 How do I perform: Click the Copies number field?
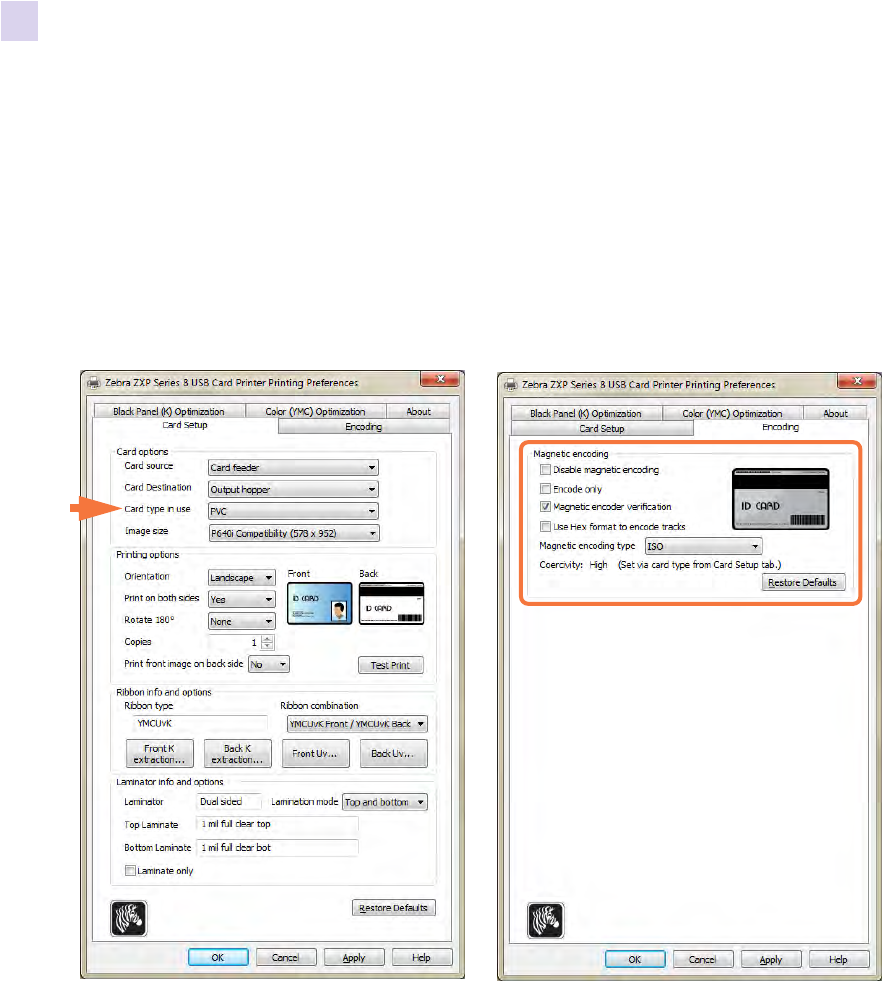click(235, 643)
